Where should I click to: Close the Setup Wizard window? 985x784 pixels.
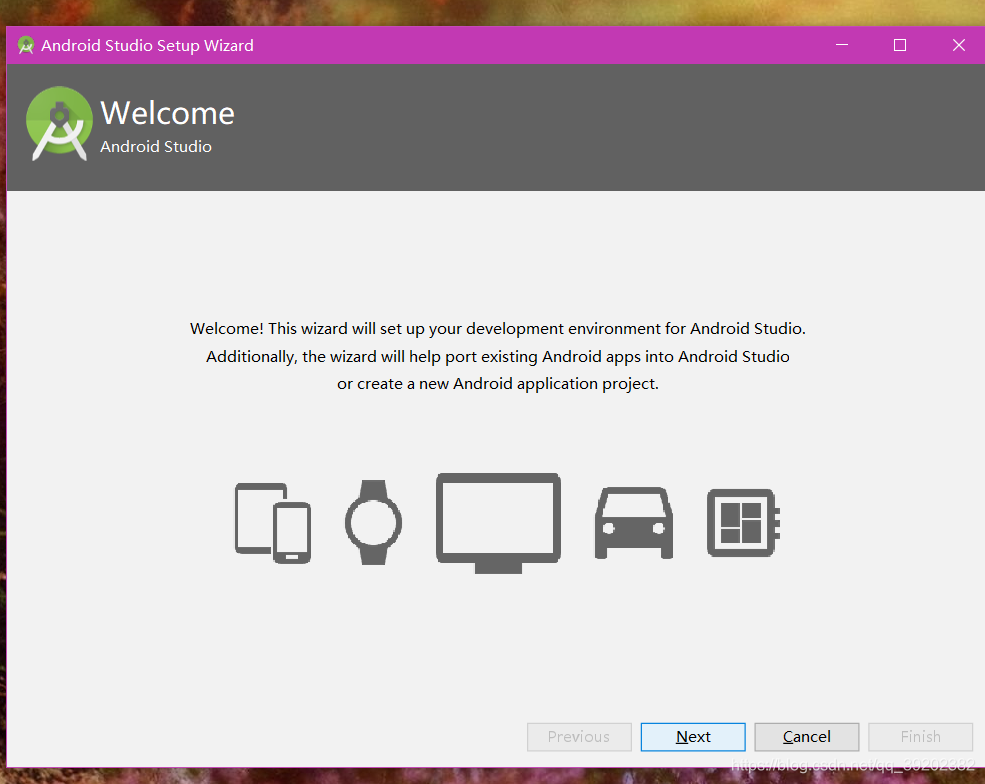(959, 45)
